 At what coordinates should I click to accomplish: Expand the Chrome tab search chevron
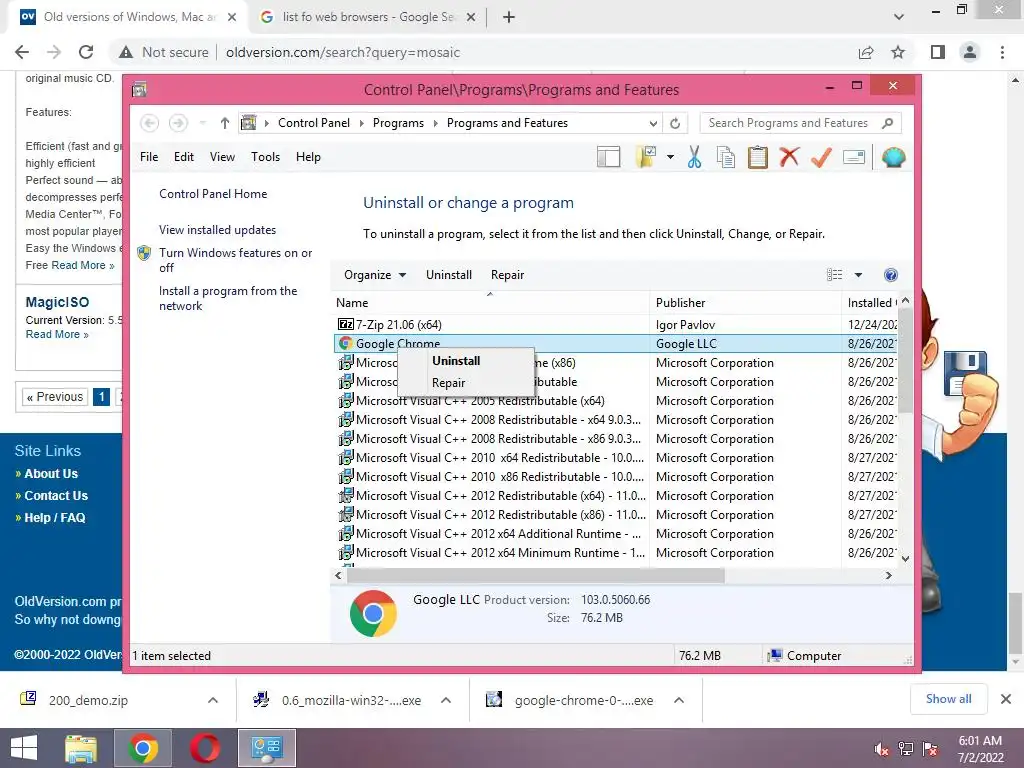[x=899, y=17]
